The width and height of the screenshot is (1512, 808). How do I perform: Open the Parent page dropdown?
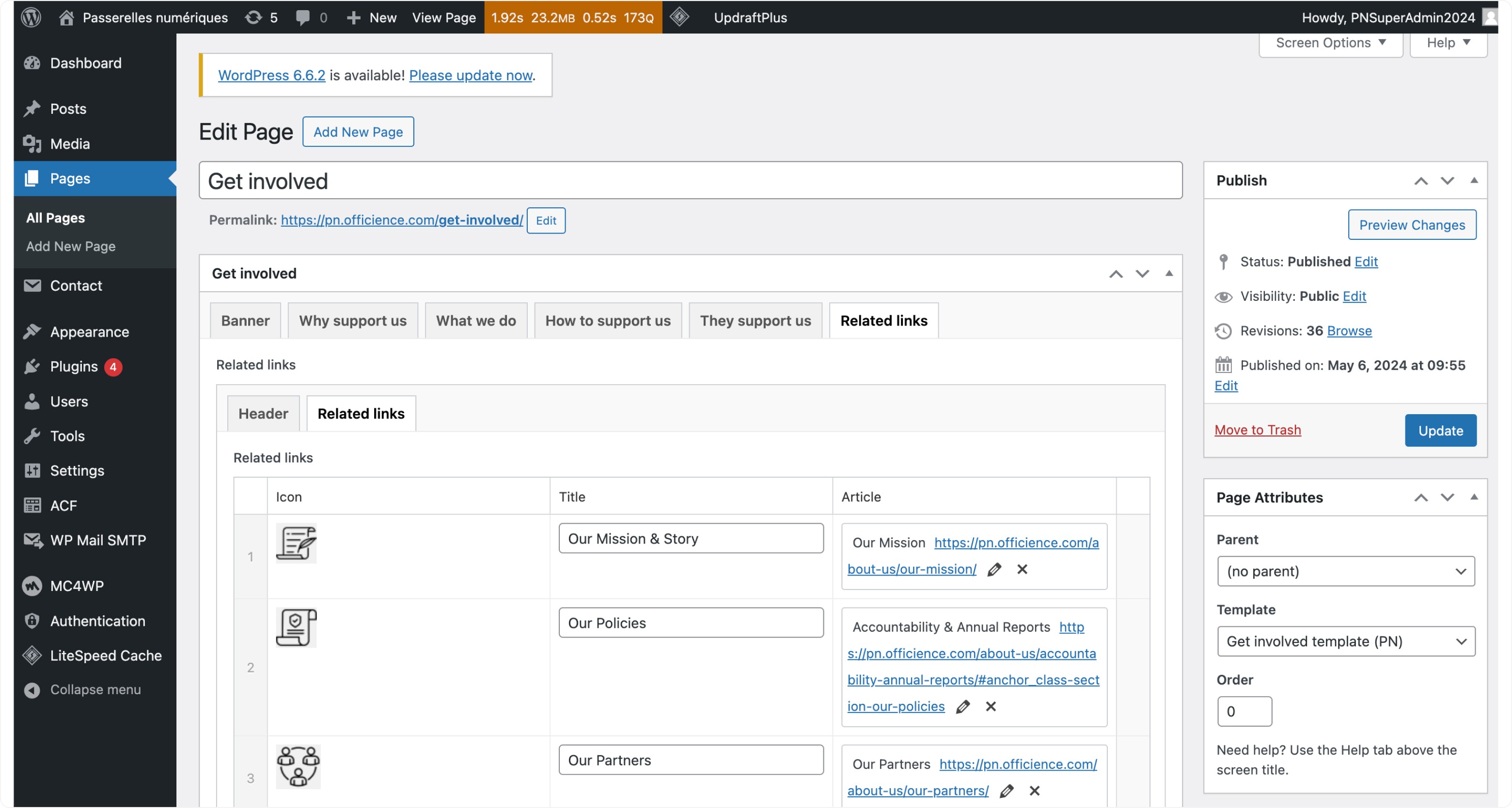click(1345, 571)
